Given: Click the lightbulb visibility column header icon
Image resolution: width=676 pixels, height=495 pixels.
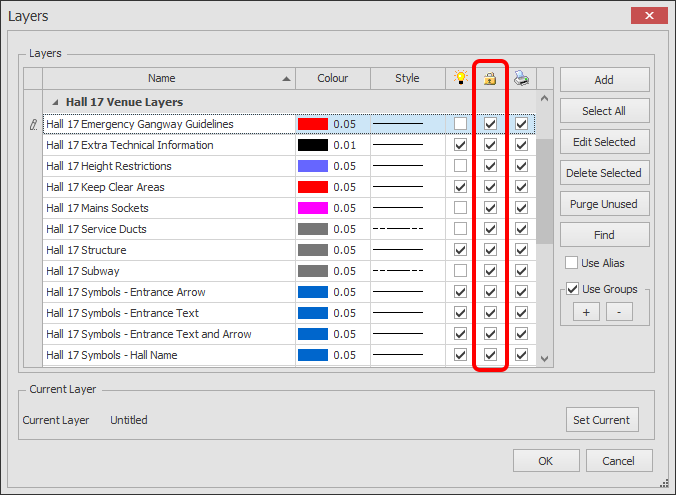Looking at the screenshot, I should (460, 78).
